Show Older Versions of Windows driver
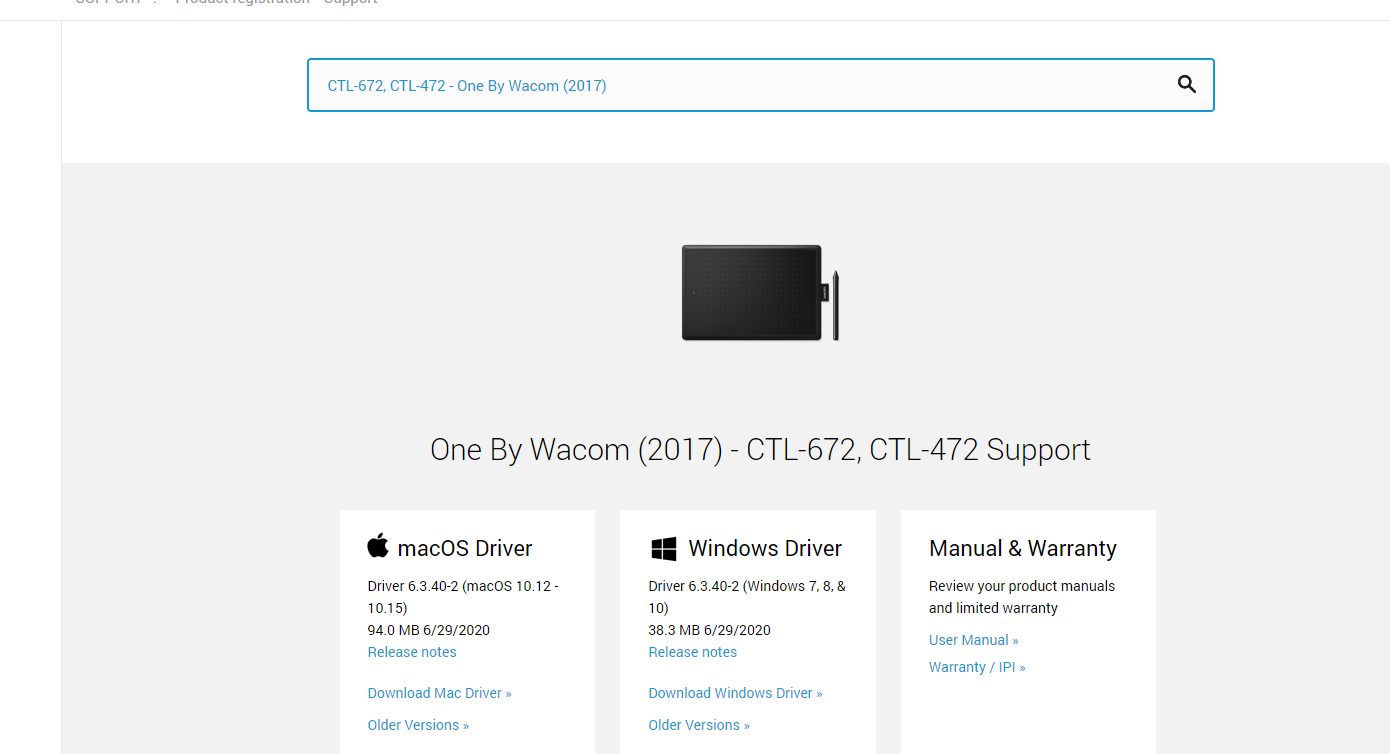 (x=699, y=725)
